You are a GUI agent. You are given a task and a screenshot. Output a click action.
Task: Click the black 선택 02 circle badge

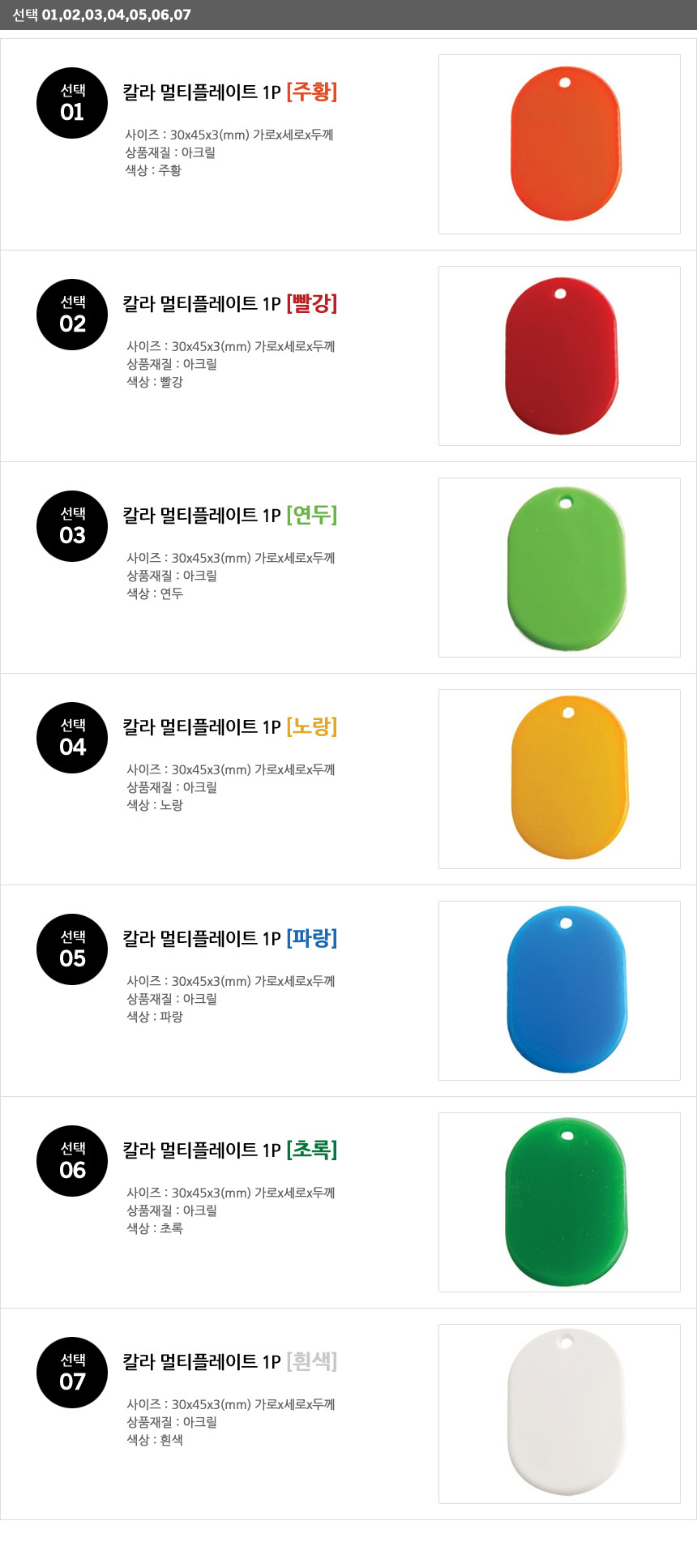pos(72,315)
